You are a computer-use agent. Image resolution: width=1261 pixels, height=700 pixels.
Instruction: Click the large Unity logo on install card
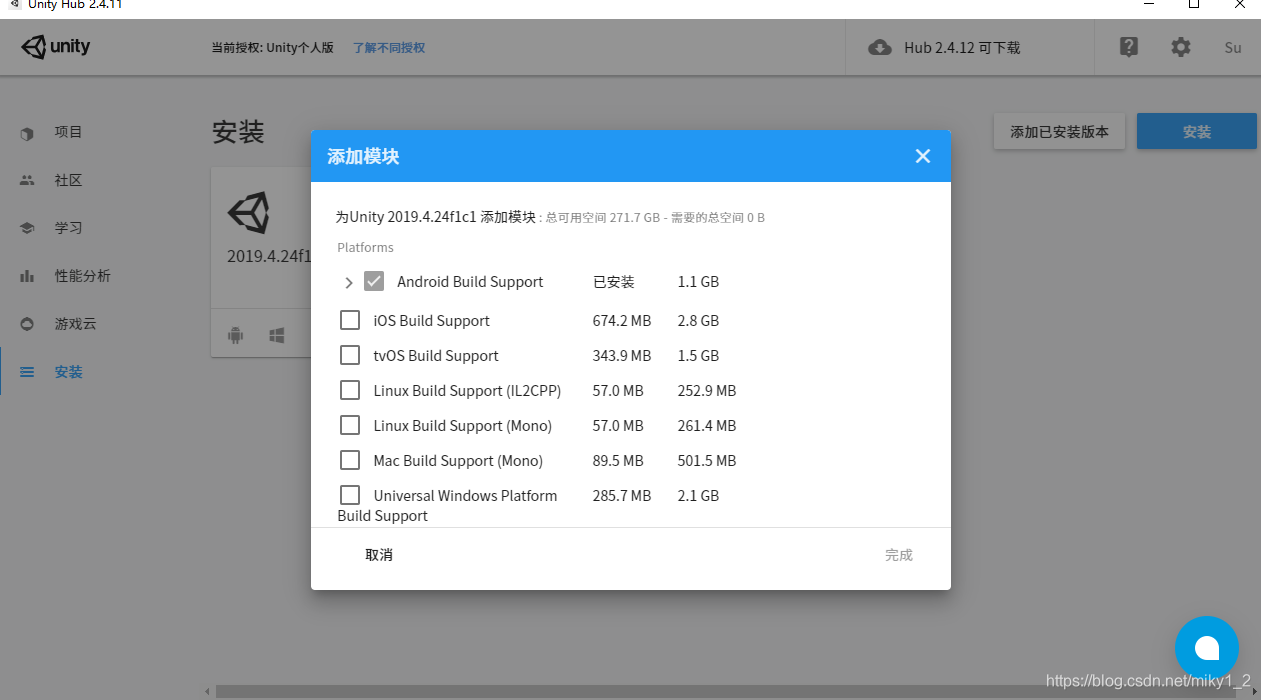248,212
